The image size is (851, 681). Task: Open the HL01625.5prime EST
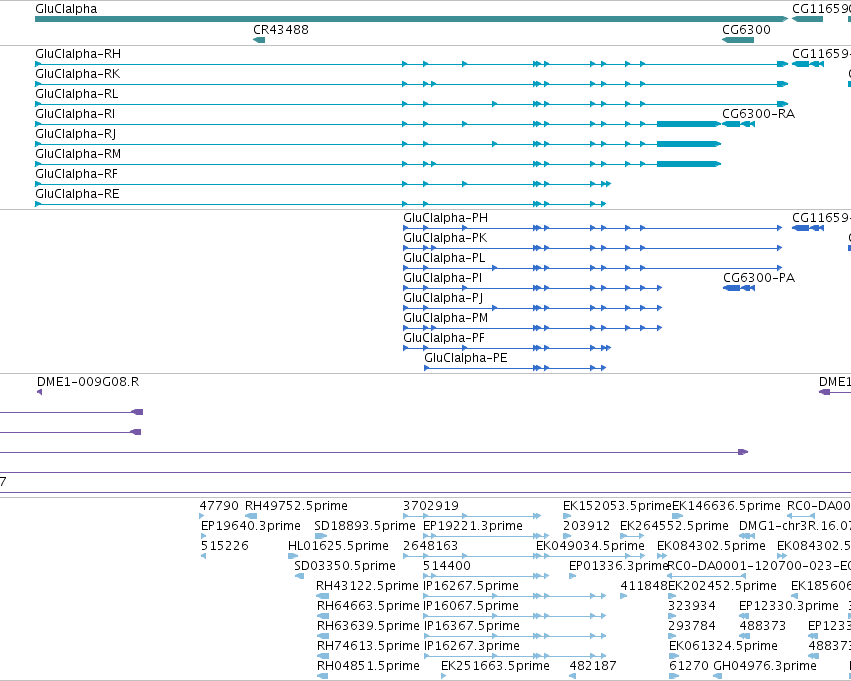point(338,546)
